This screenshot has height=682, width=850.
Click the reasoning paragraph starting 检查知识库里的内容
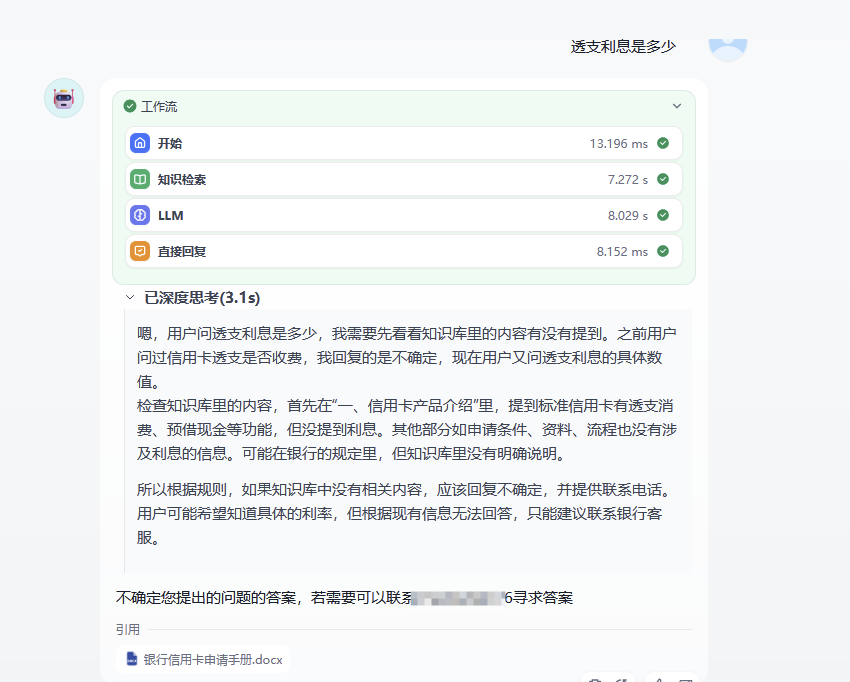tap(406, 429)
